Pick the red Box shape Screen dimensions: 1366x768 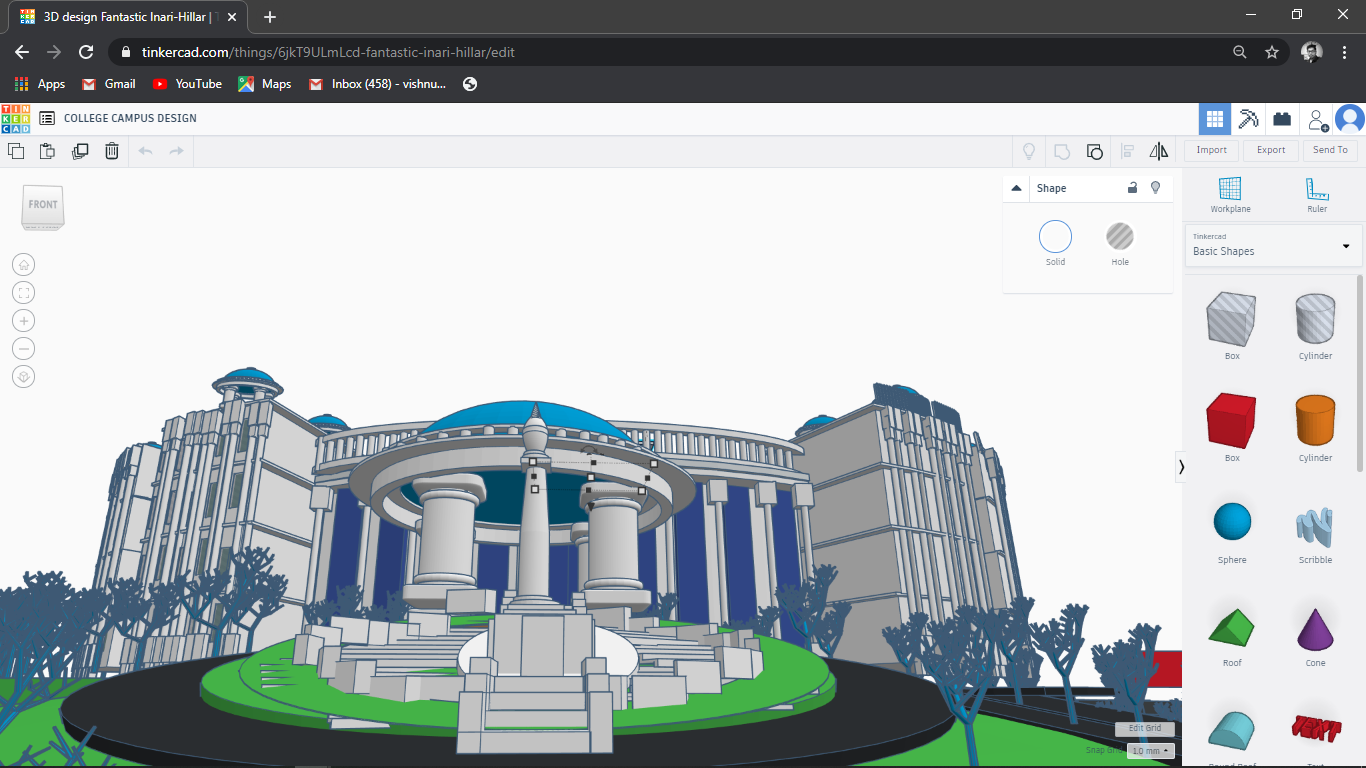tap(1232, 421)
